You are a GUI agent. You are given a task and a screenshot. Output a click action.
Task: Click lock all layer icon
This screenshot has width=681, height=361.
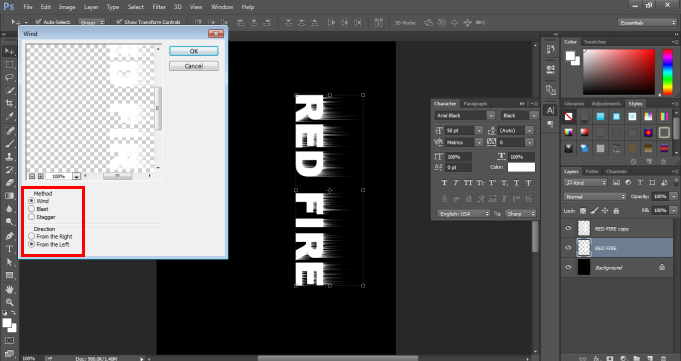(x=616, y=211)
